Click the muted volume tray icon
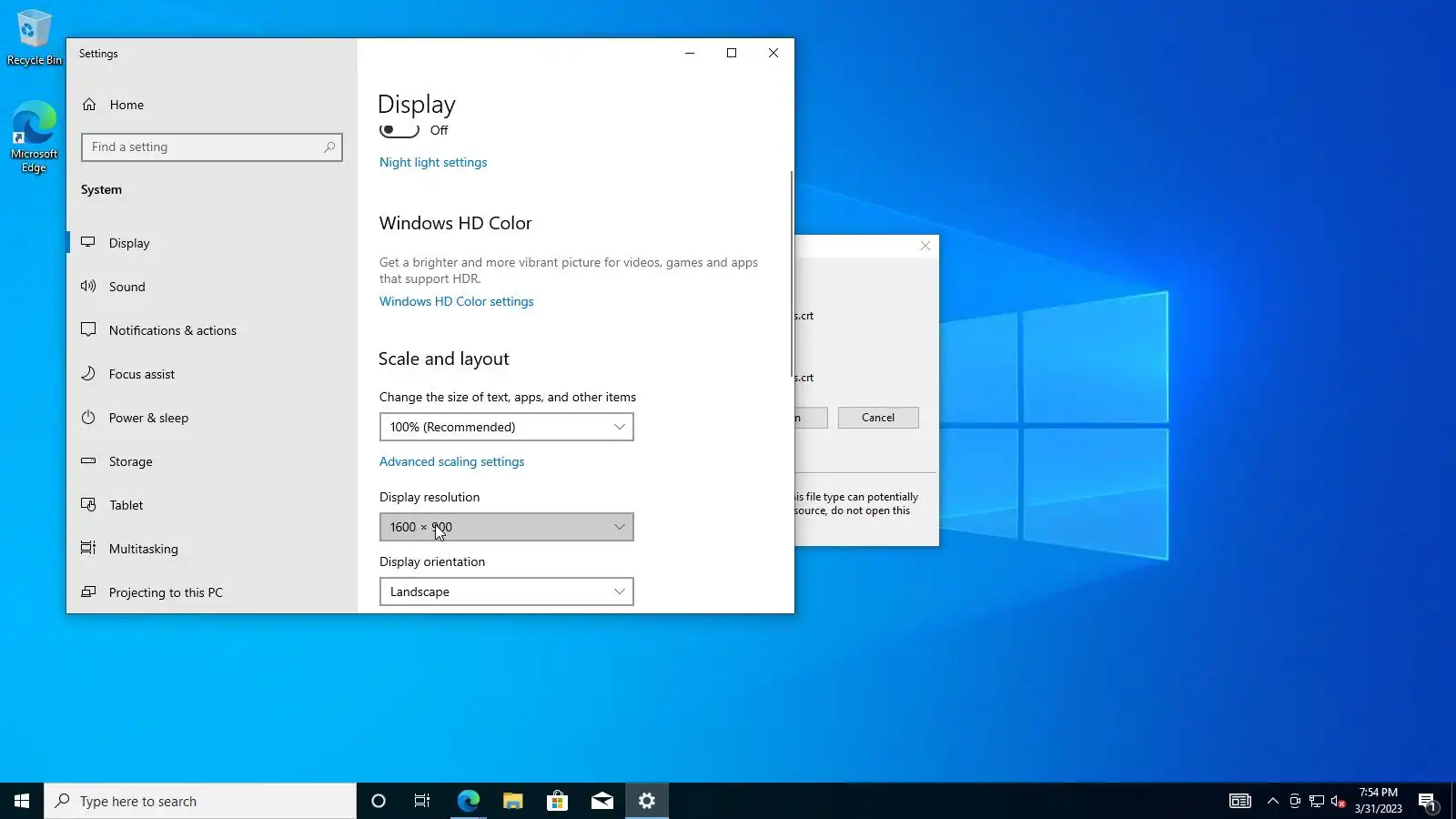The image size is (1456, 819). (x=1339, y=801)
